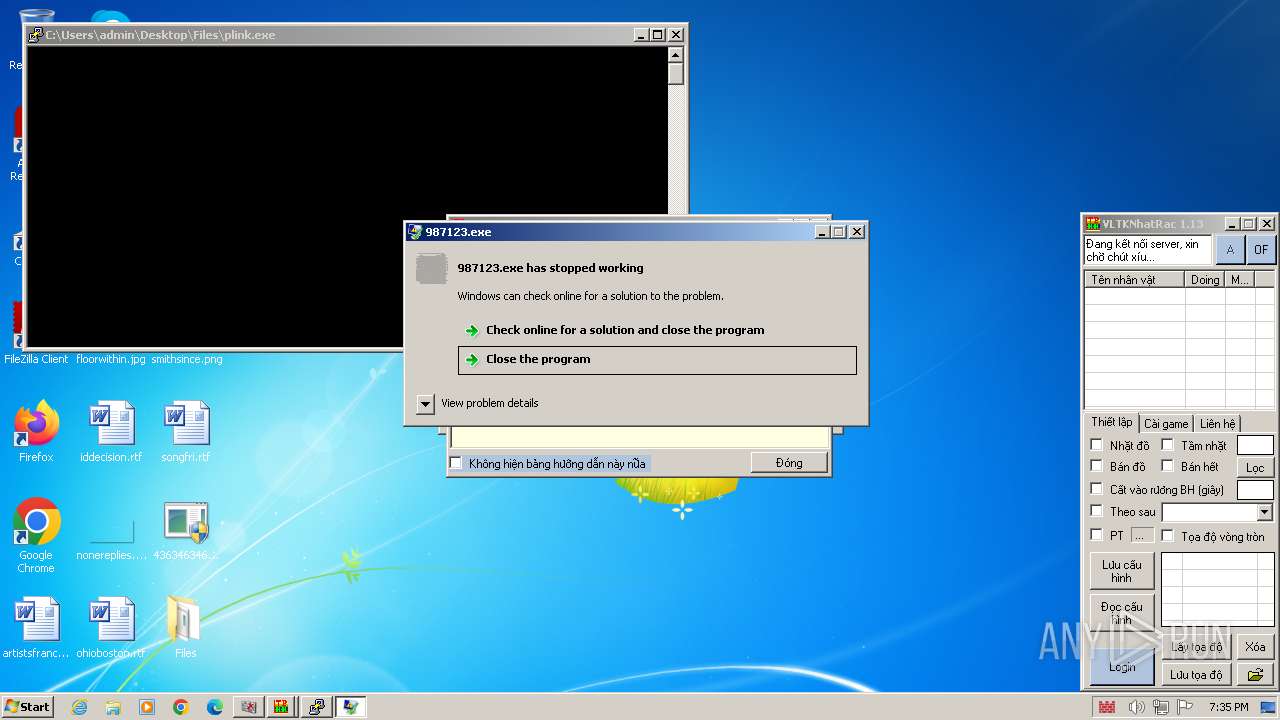
Task: Click the M... column header
Action: tap(1240, 280)
